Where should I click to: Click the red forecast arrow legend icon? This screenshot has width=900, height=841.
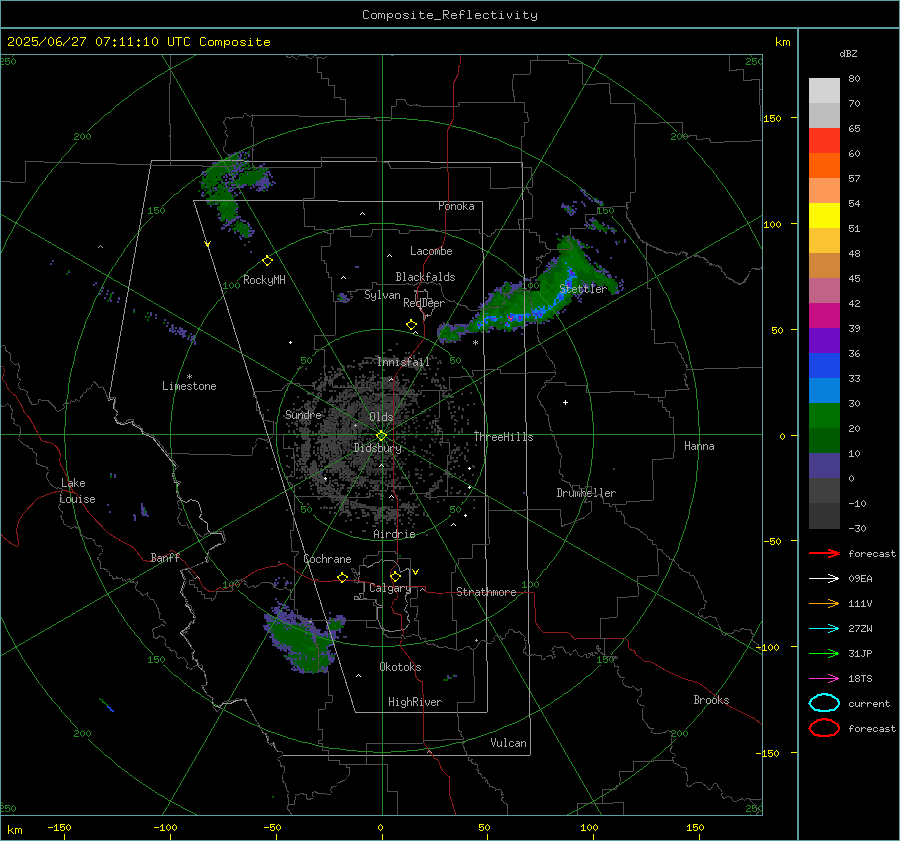tap(824, 553)
